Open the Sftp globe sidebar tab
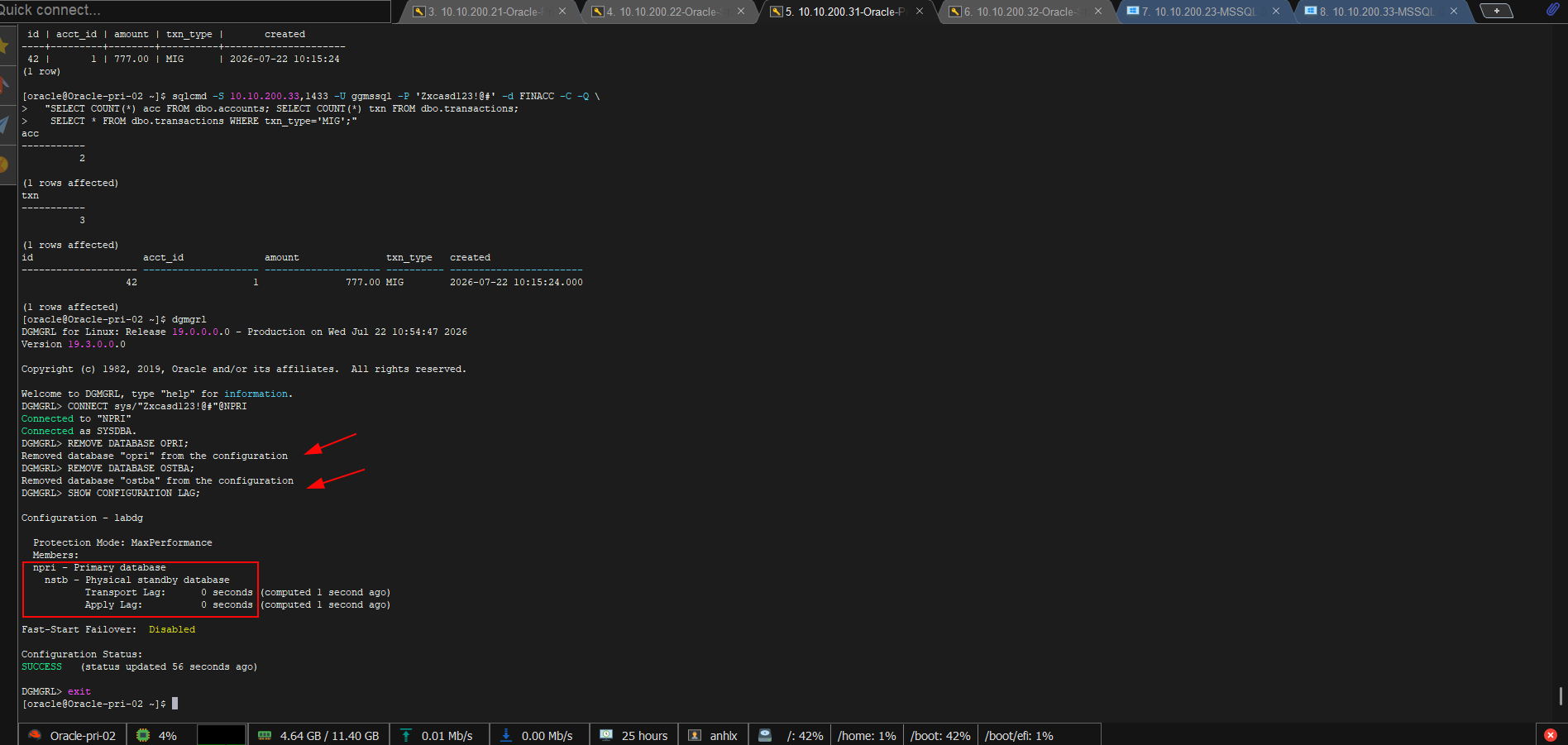 click(5, 165)
